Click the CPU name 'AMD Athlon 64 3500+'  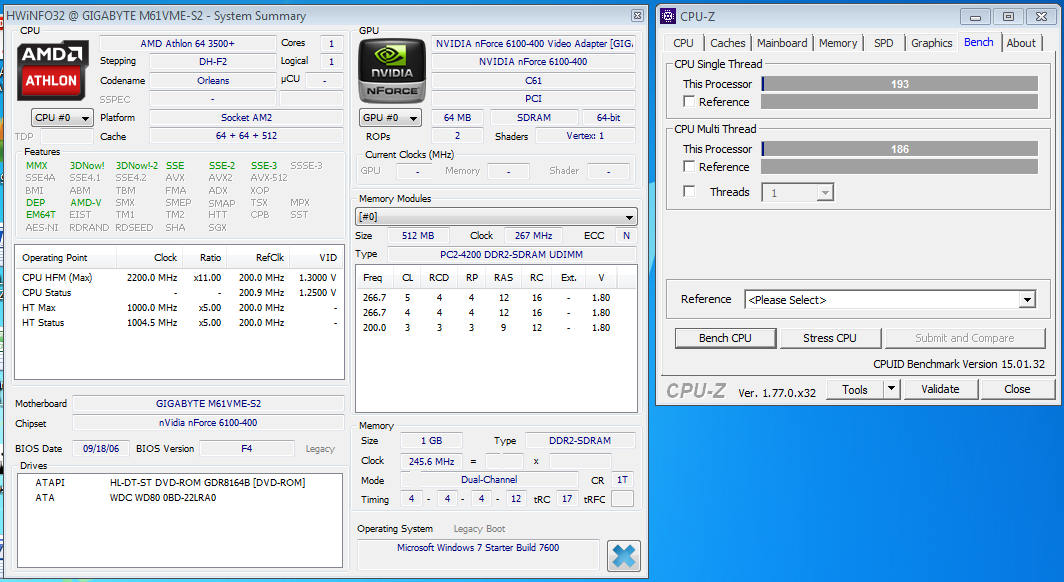187,43
